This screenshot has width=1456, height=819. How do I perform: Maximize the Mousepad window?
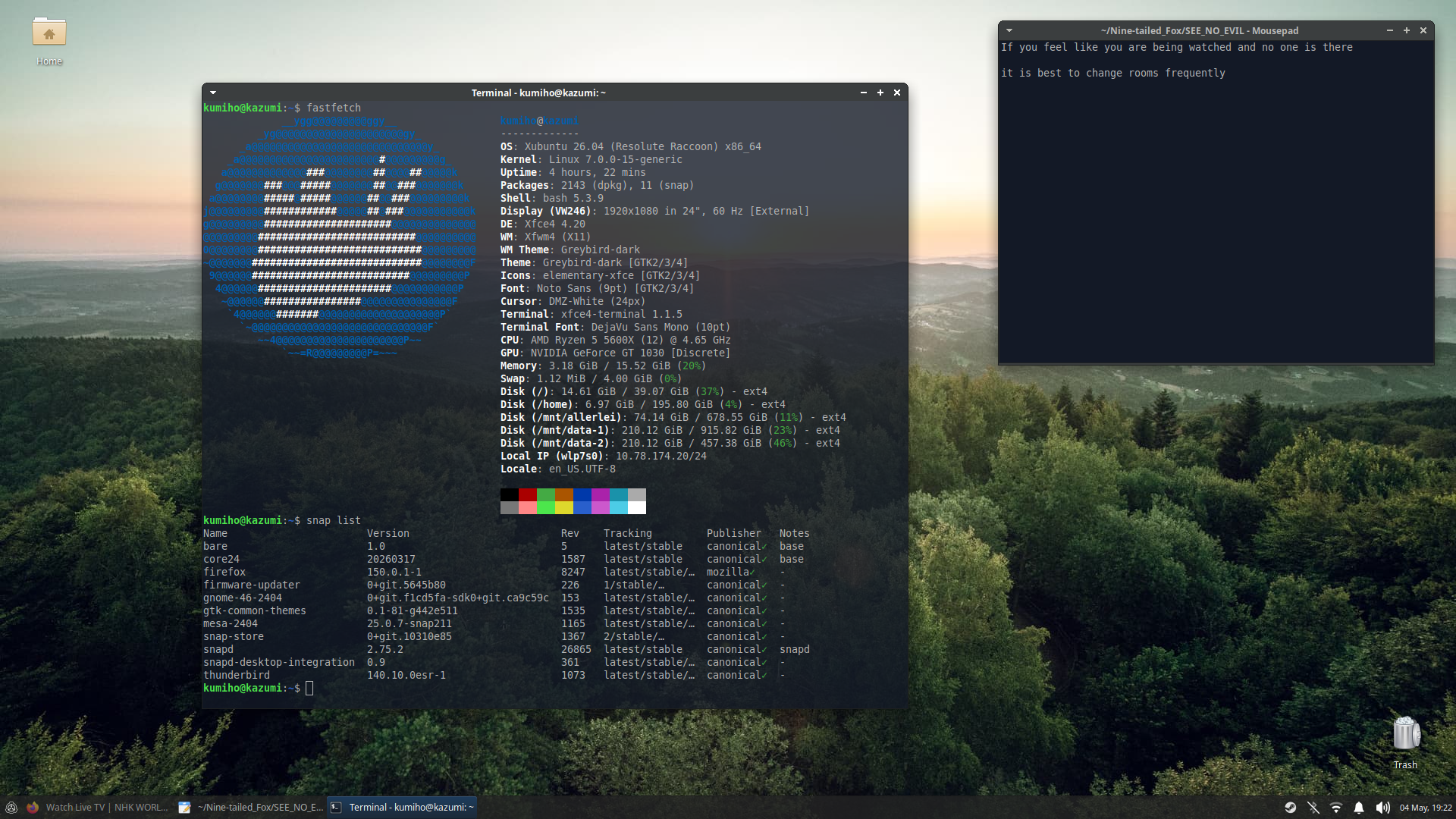click(x=1407, y=30)
